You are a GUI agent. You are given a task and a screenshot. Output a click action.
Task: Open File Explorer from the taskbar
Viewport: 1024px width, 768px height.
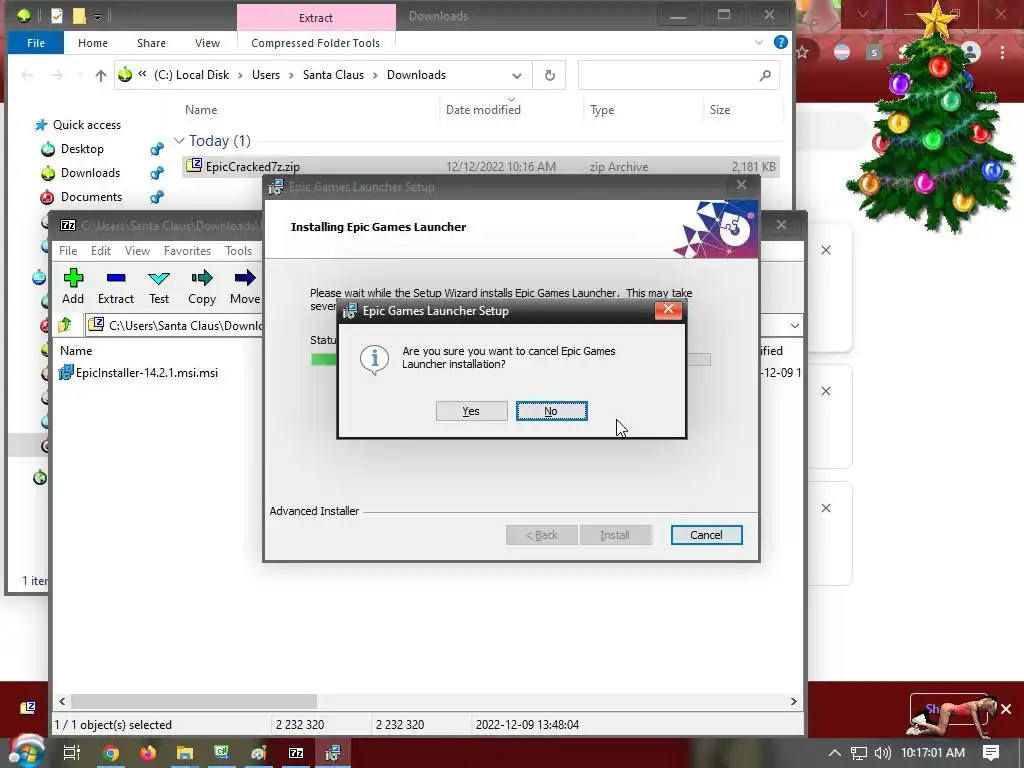(185, 753)
